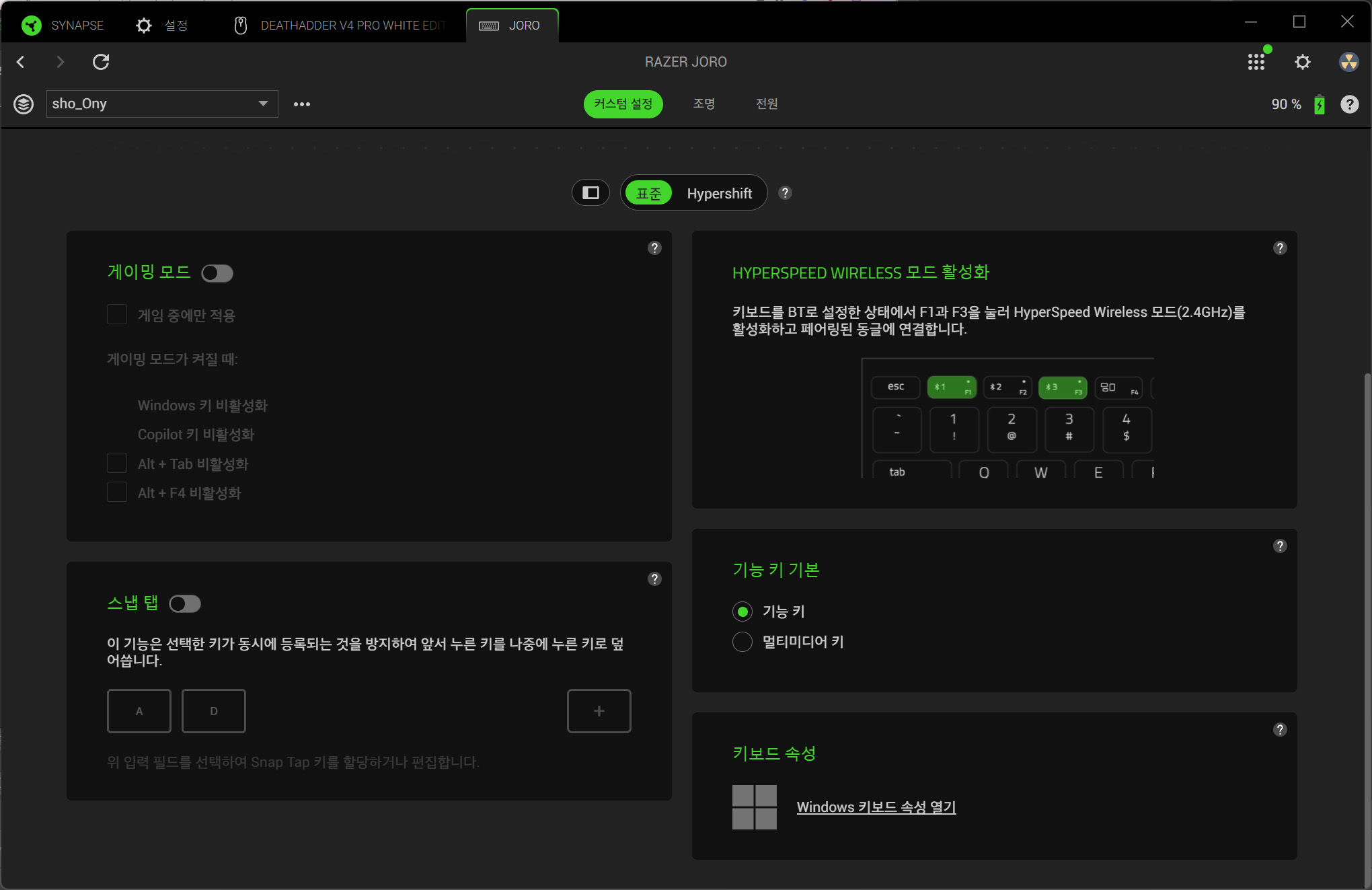Add a Snap Tap key pair with plus
Screen dimensions: 1372x890
tap(599, 711)
